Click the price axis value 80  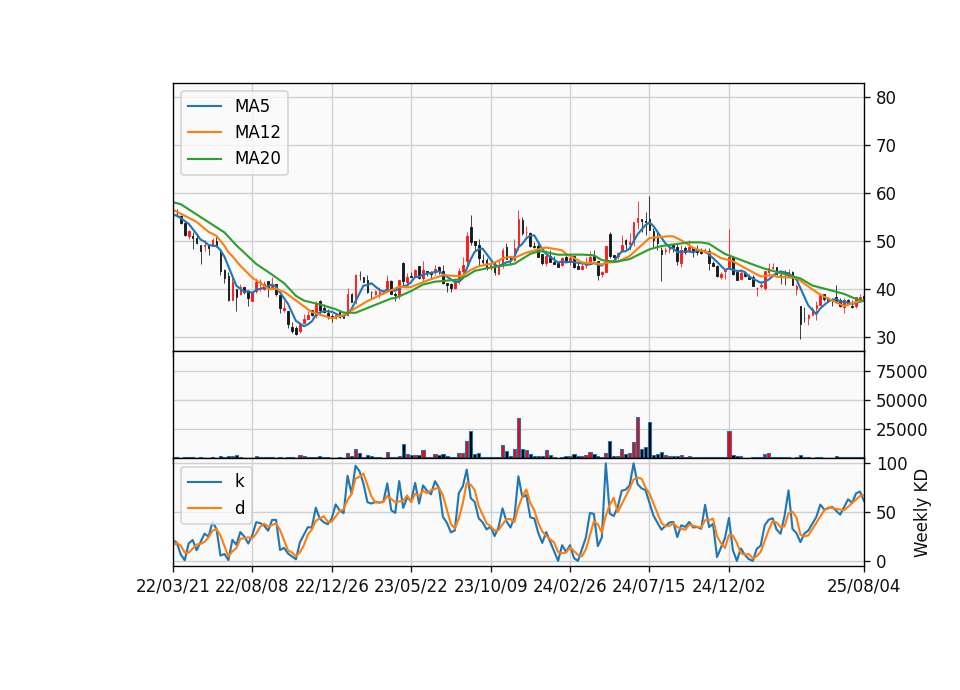pyautogui.click(x=886, y=98)
